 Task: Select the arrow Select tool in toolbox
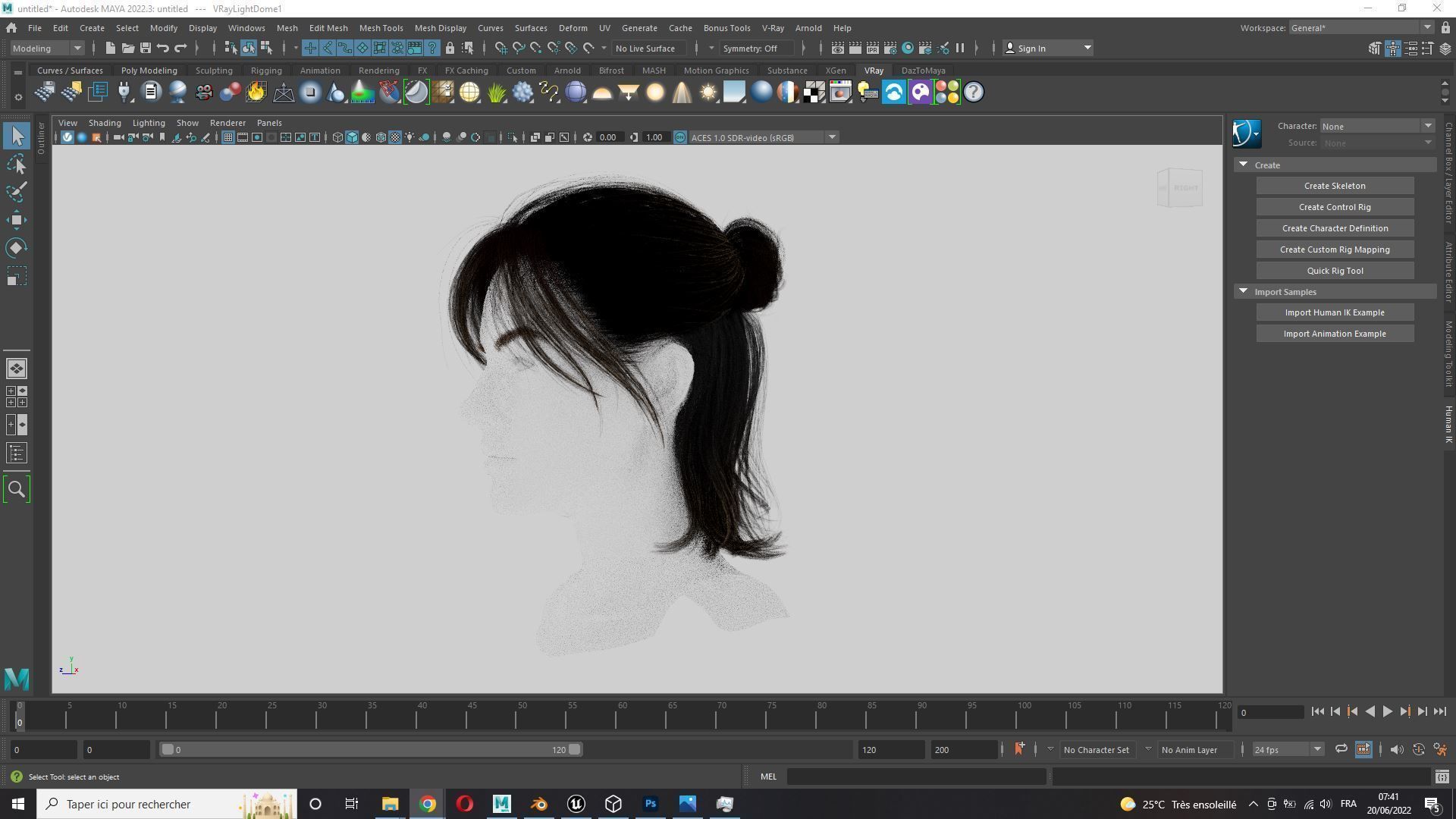17,136
